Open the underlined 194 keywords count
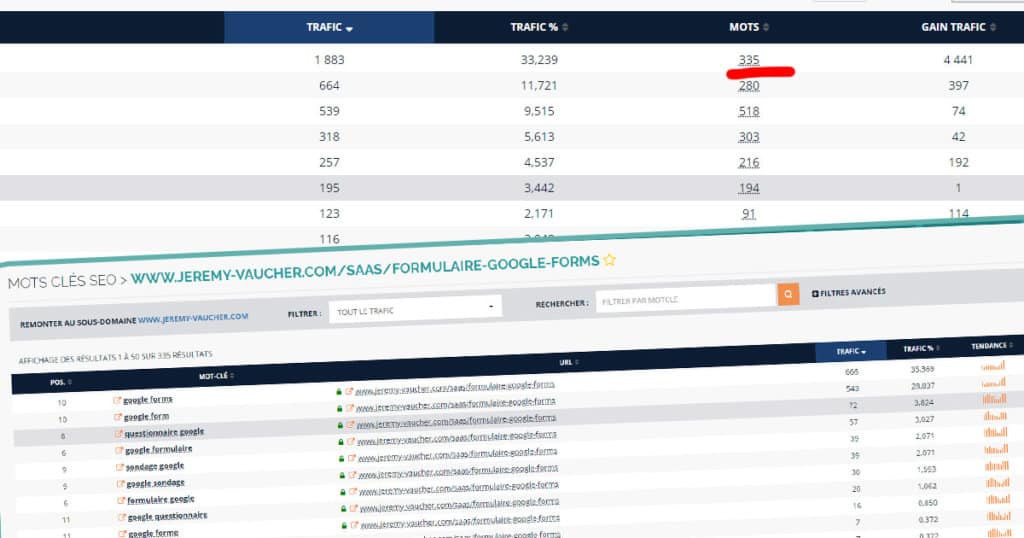 [748, 188]
